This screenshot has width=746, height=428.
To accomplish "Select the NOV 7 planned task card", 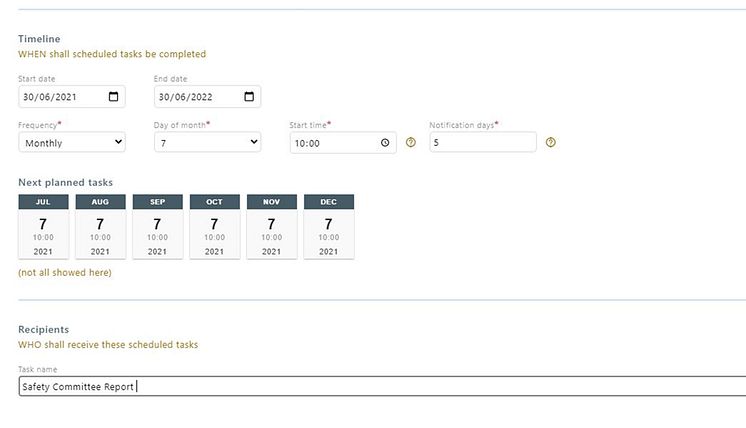I will click(x=272, y=226).
